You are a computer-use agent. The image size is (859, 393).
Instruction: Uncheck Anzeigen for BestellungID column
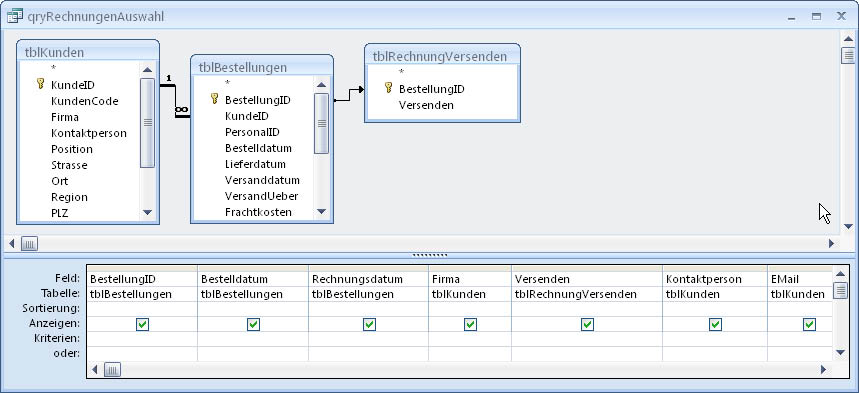point(142,324)
